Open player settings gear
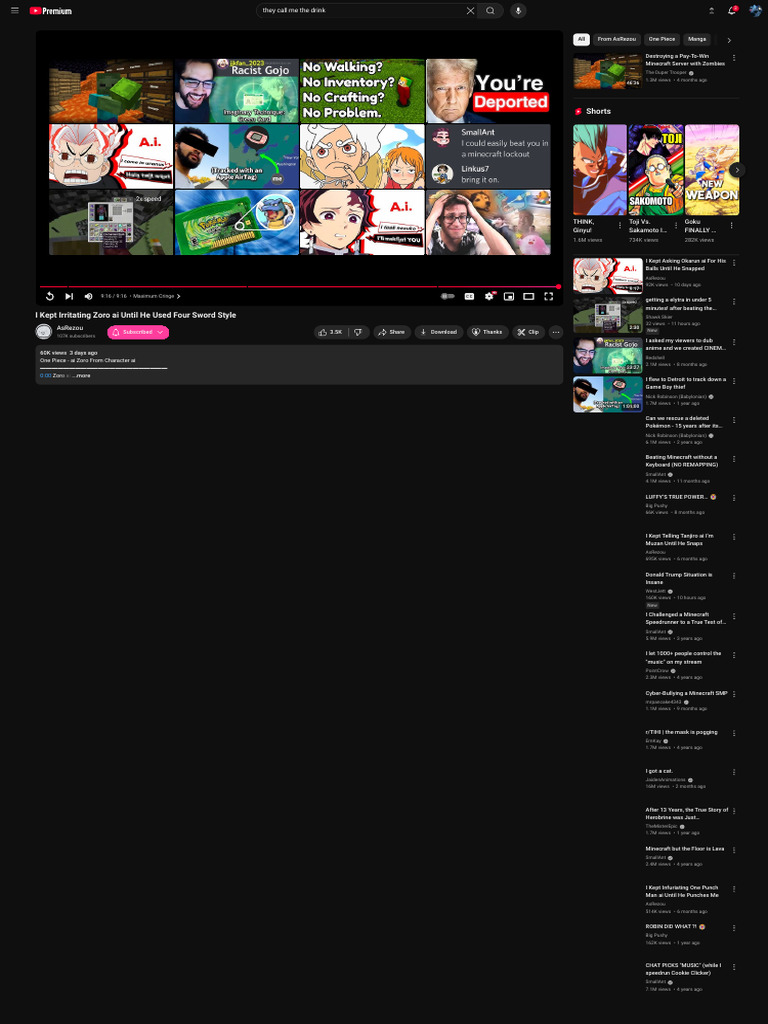Screen dimensions: 768x1024 tap(489, 296)
